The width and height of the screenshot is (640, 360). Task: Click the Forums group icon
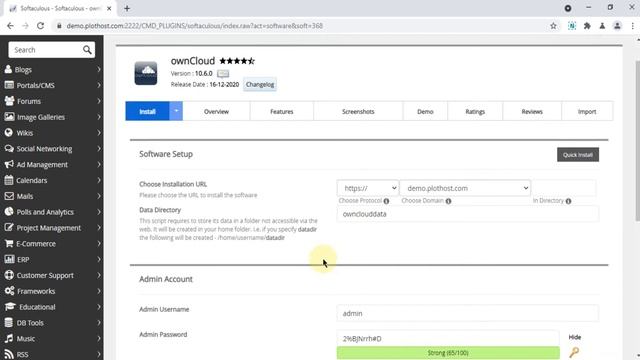(x=9, y=101)
